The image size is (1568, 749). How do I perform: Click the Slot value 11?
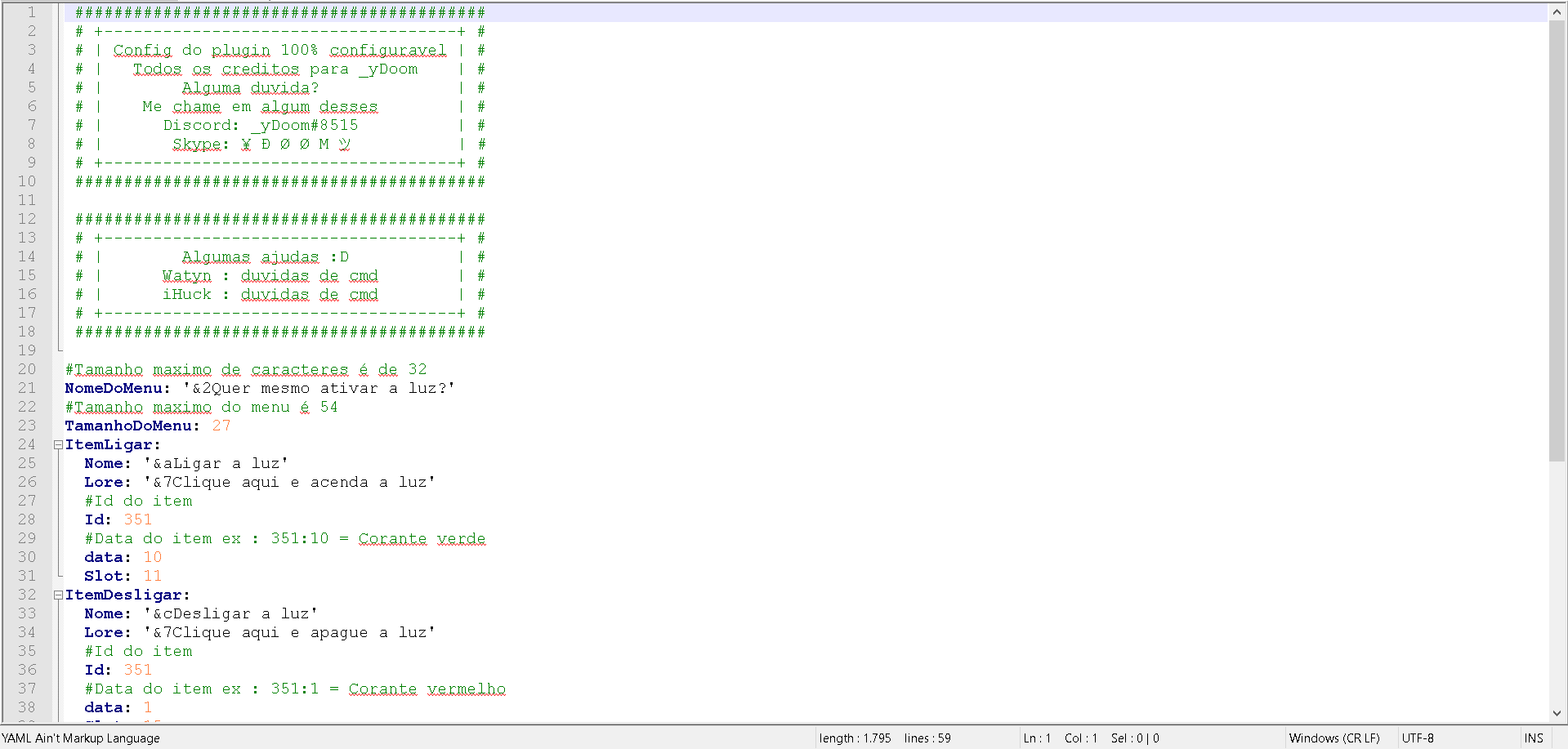pyautogui.click(x=152, y=577)
